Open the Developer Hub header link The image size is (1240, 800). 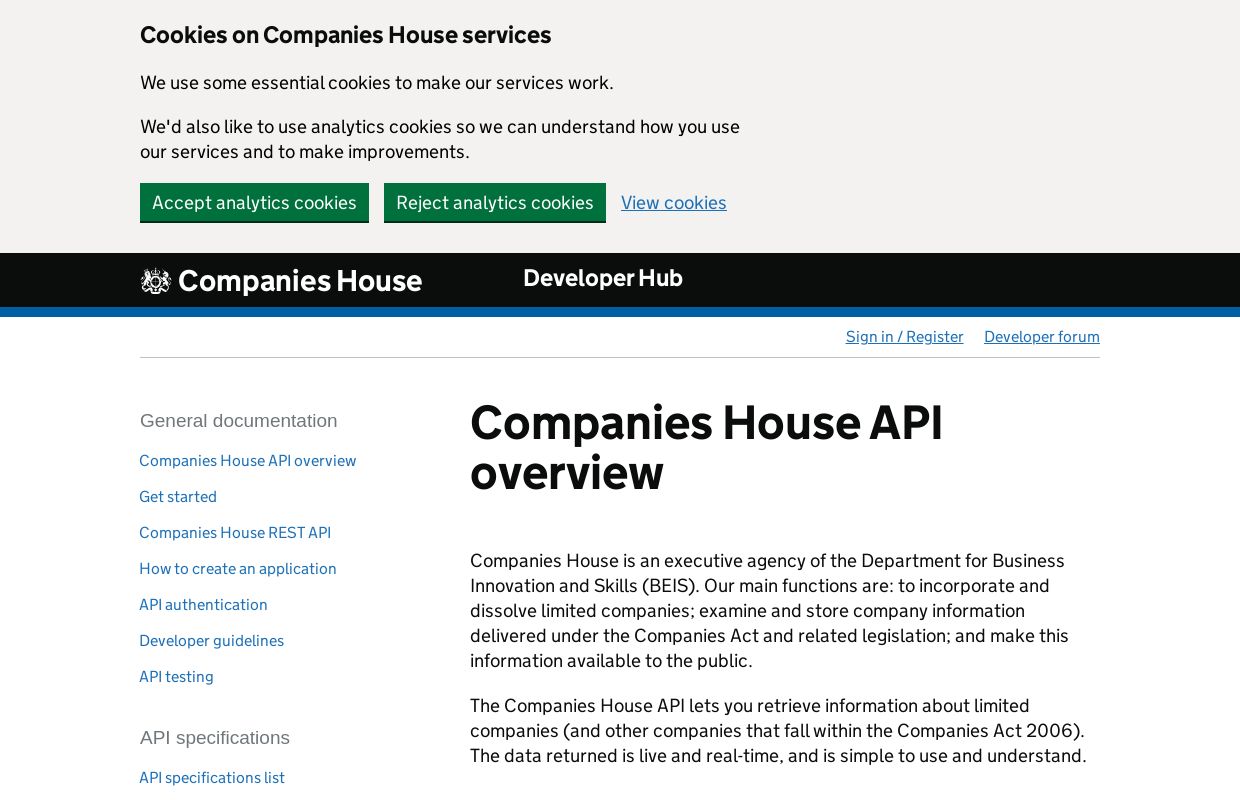coord(603,278)
